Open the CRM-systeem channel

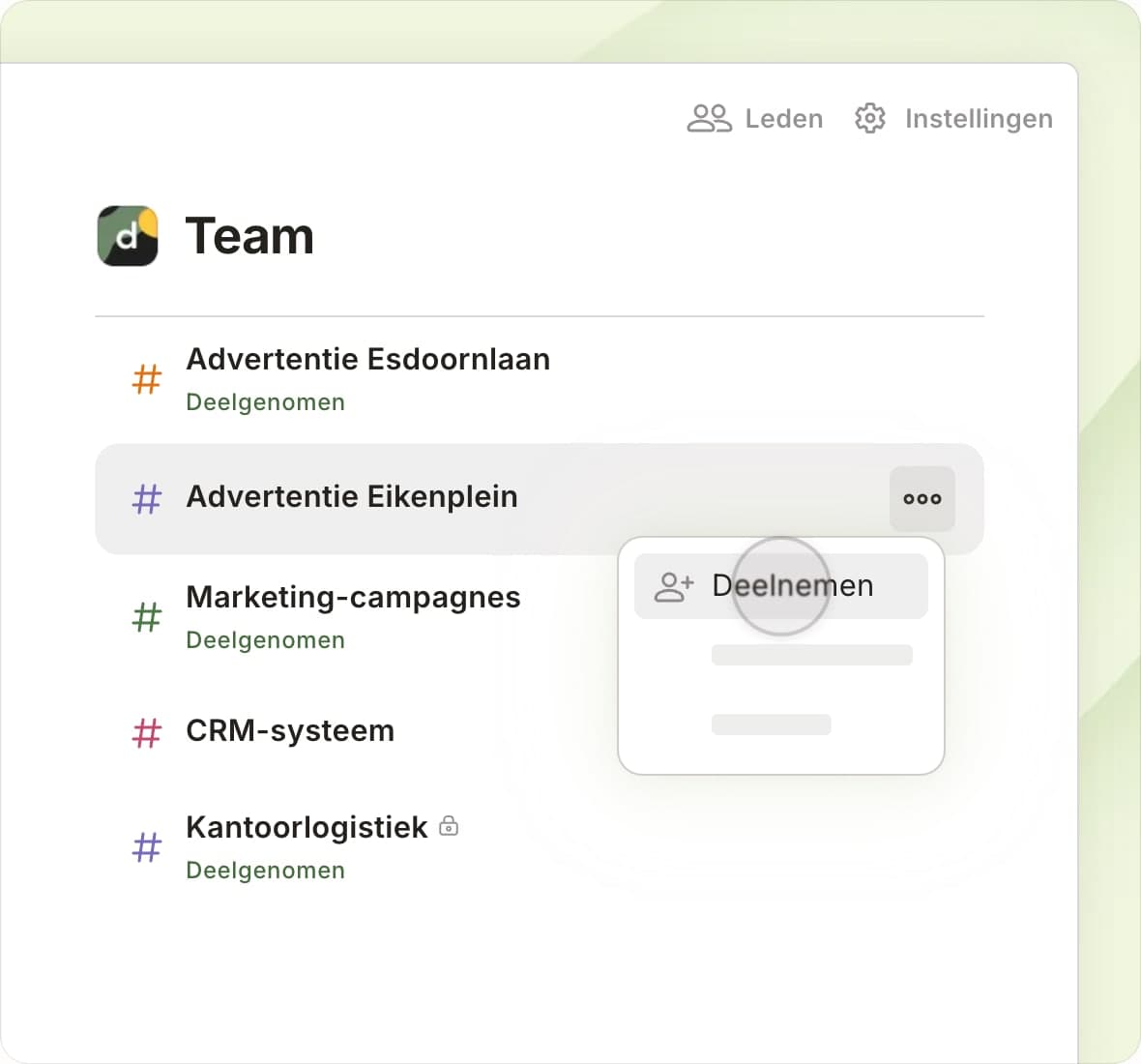point(290,731)
